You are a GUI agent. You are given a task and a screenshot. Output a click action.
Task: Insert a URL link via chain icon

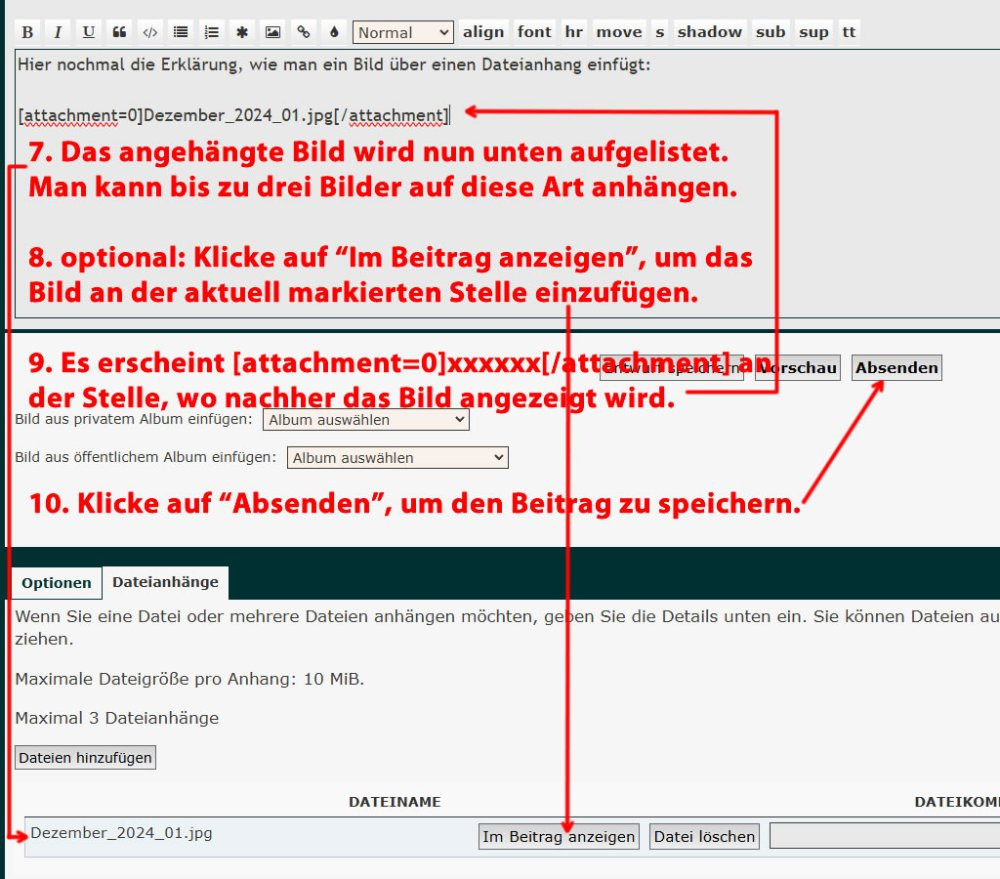pos(303,32)
